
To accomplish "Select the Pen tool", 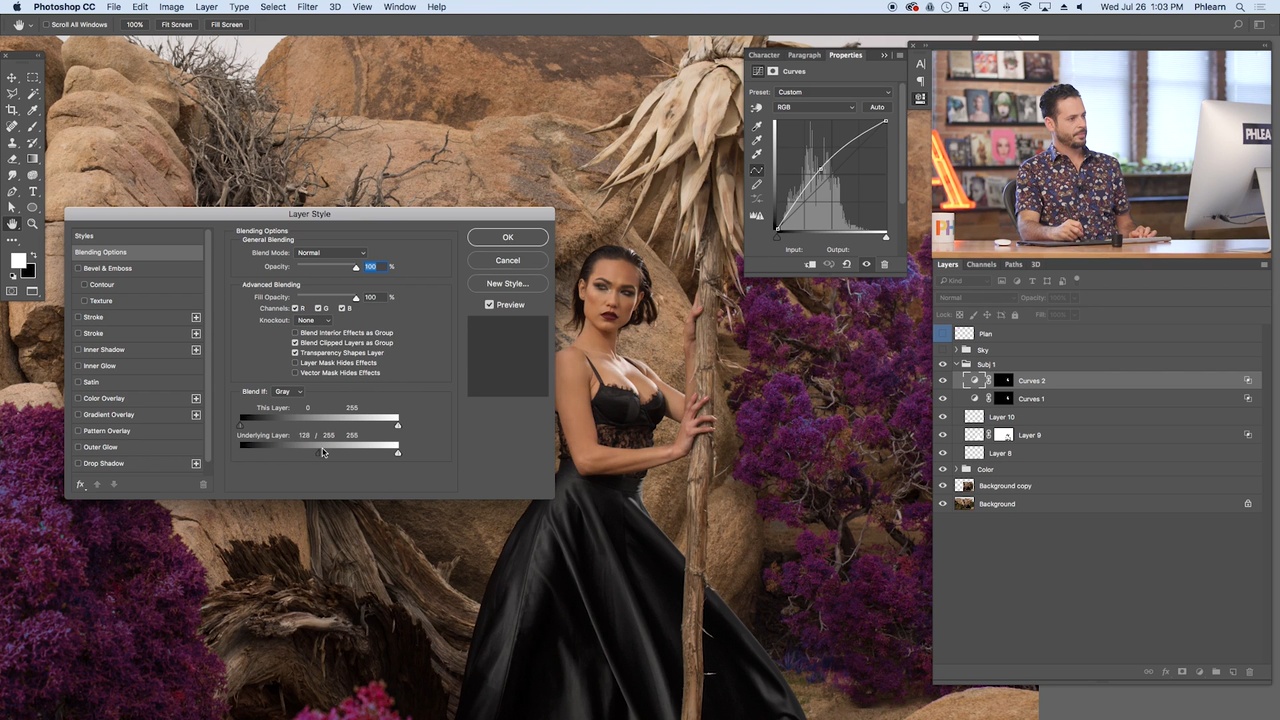I will click(x=12, y=191).
